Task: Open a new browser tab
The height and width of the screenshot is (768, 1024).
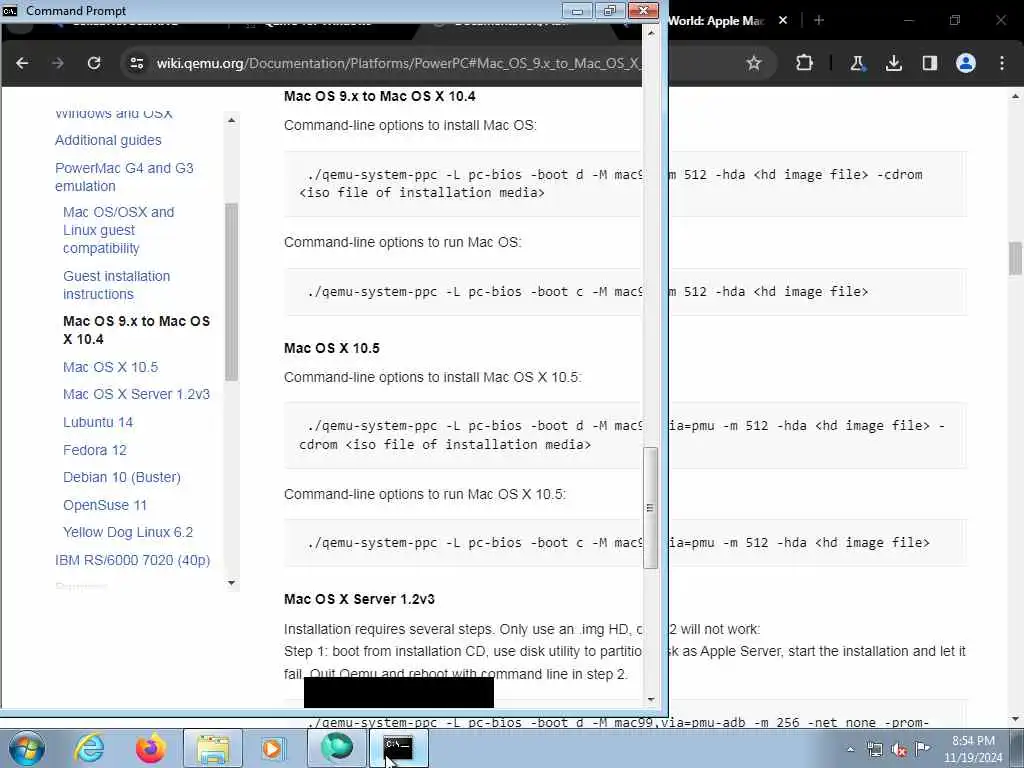Action: point(819,20)
